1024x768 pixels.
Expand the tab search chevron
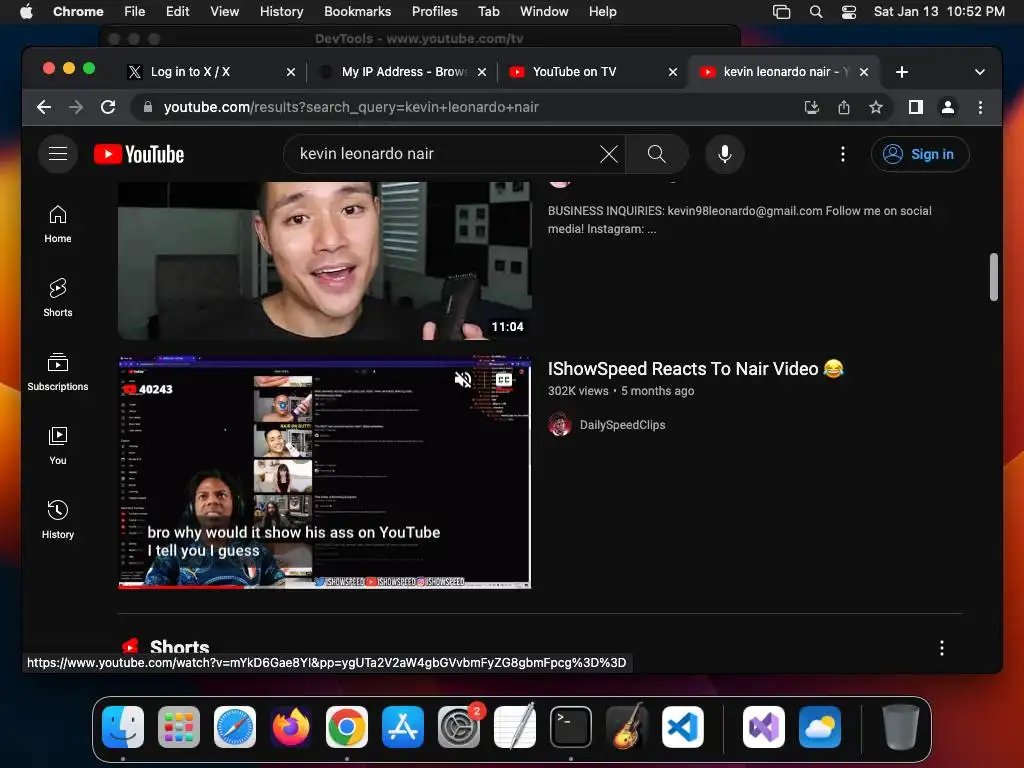tap(980, 72)
